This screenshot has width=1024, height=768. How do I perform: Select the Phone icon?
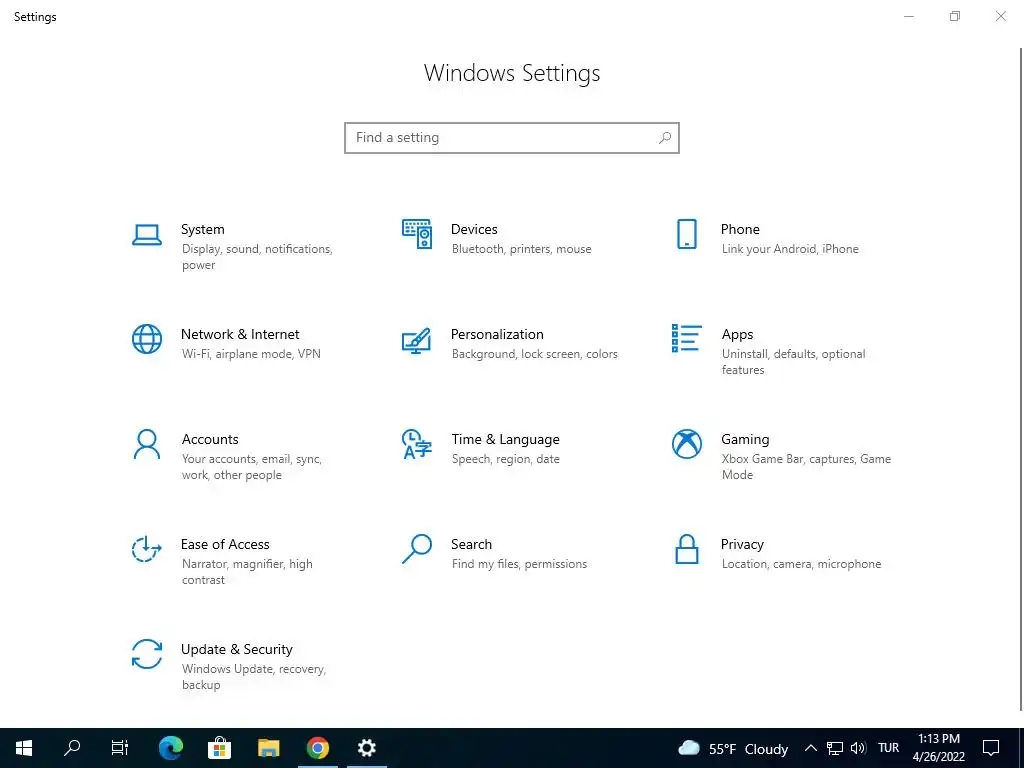coord(686,234)
